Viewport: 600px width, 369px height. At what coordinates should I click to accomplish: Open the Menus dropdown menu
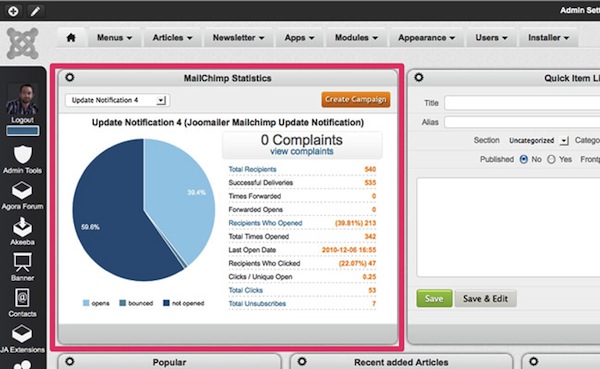[114, 38]
